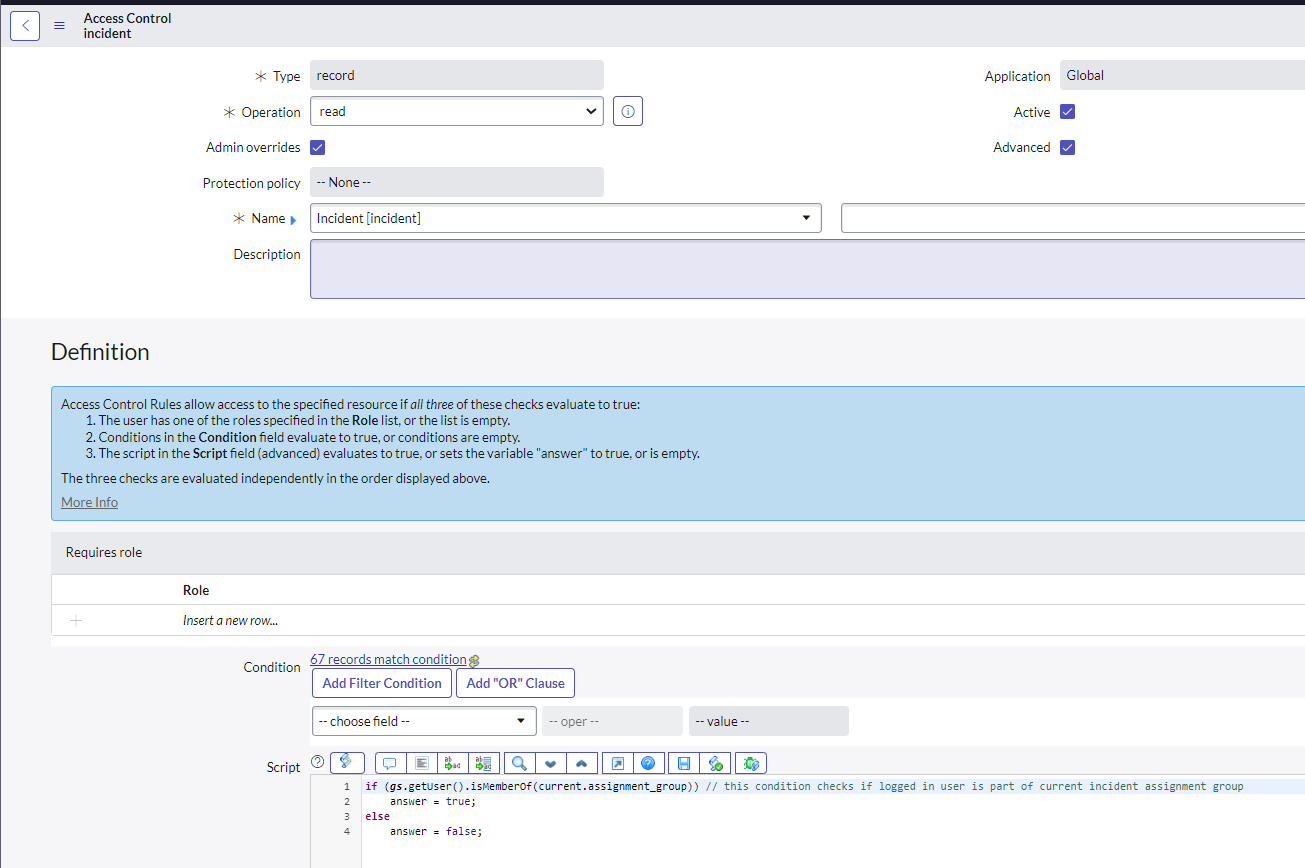1305x868 pixels.
Task: Disable the Advanced checkbox
Action: pyautogui.click(x=1067, y=148)
